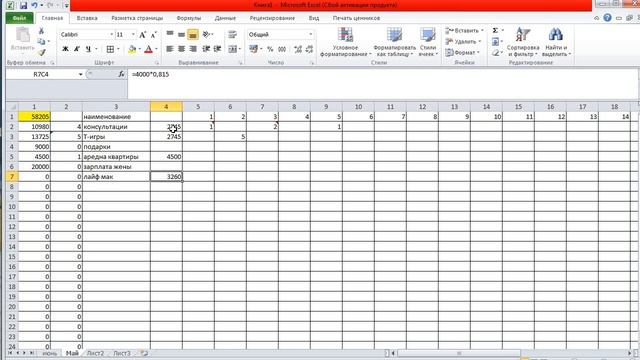Open Стили ячеек gallery
640x360 pixels.
[428, 42]
